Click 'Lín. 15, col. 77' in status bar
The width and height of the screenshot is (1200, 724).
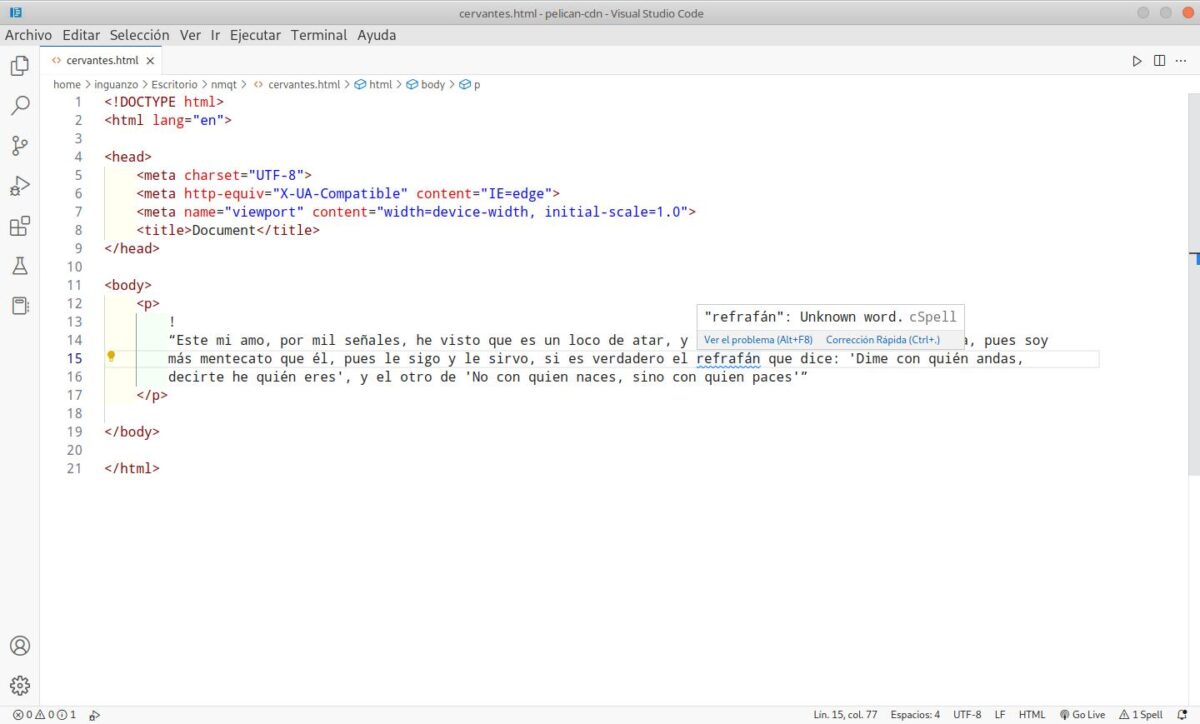[845, 715]
